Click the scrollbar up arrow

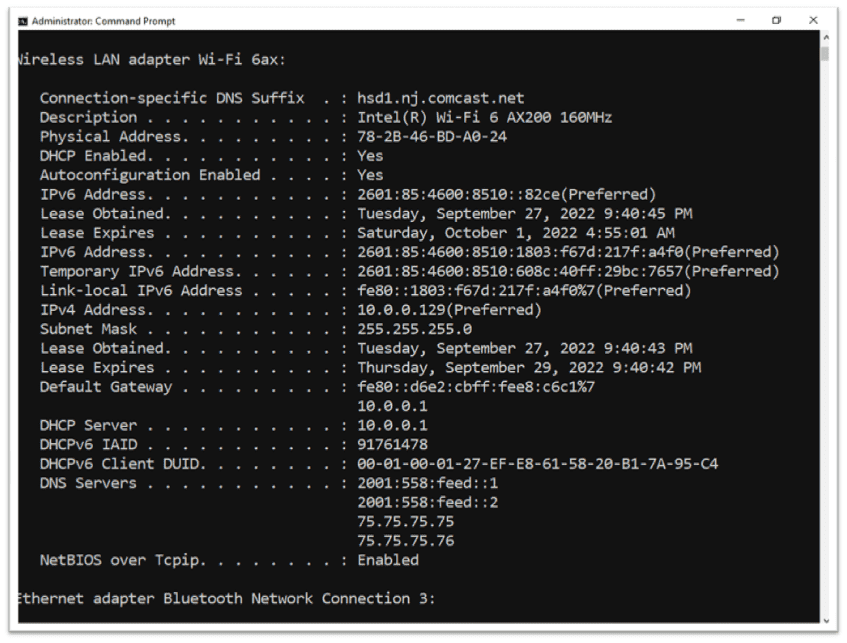point(828,38)
